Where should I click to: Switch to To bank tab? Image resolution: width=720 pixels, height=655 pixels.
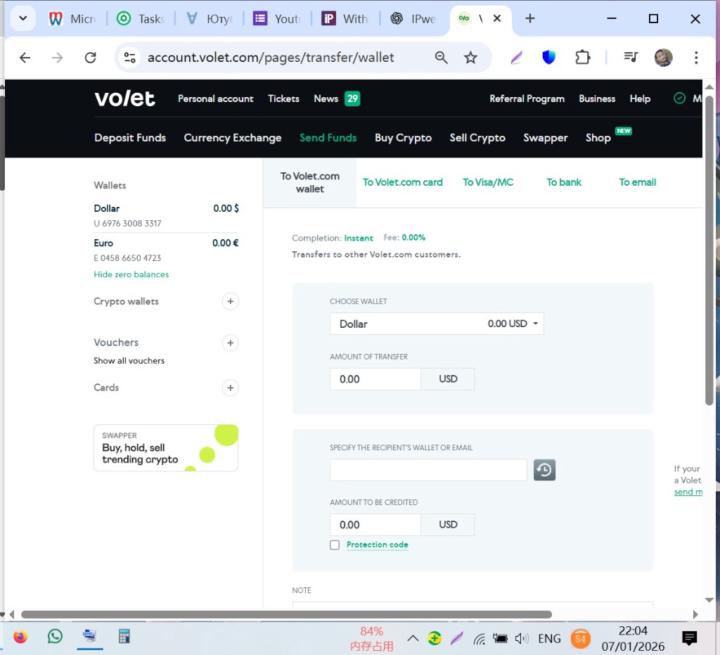[563, 182]
